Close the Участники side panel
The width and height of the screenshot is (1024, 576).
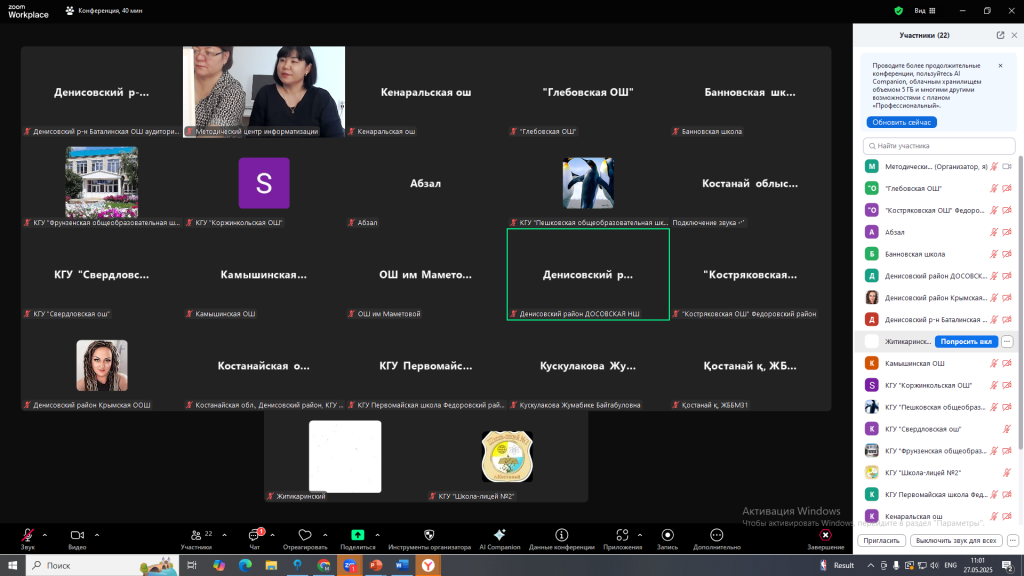point(1014,35)
